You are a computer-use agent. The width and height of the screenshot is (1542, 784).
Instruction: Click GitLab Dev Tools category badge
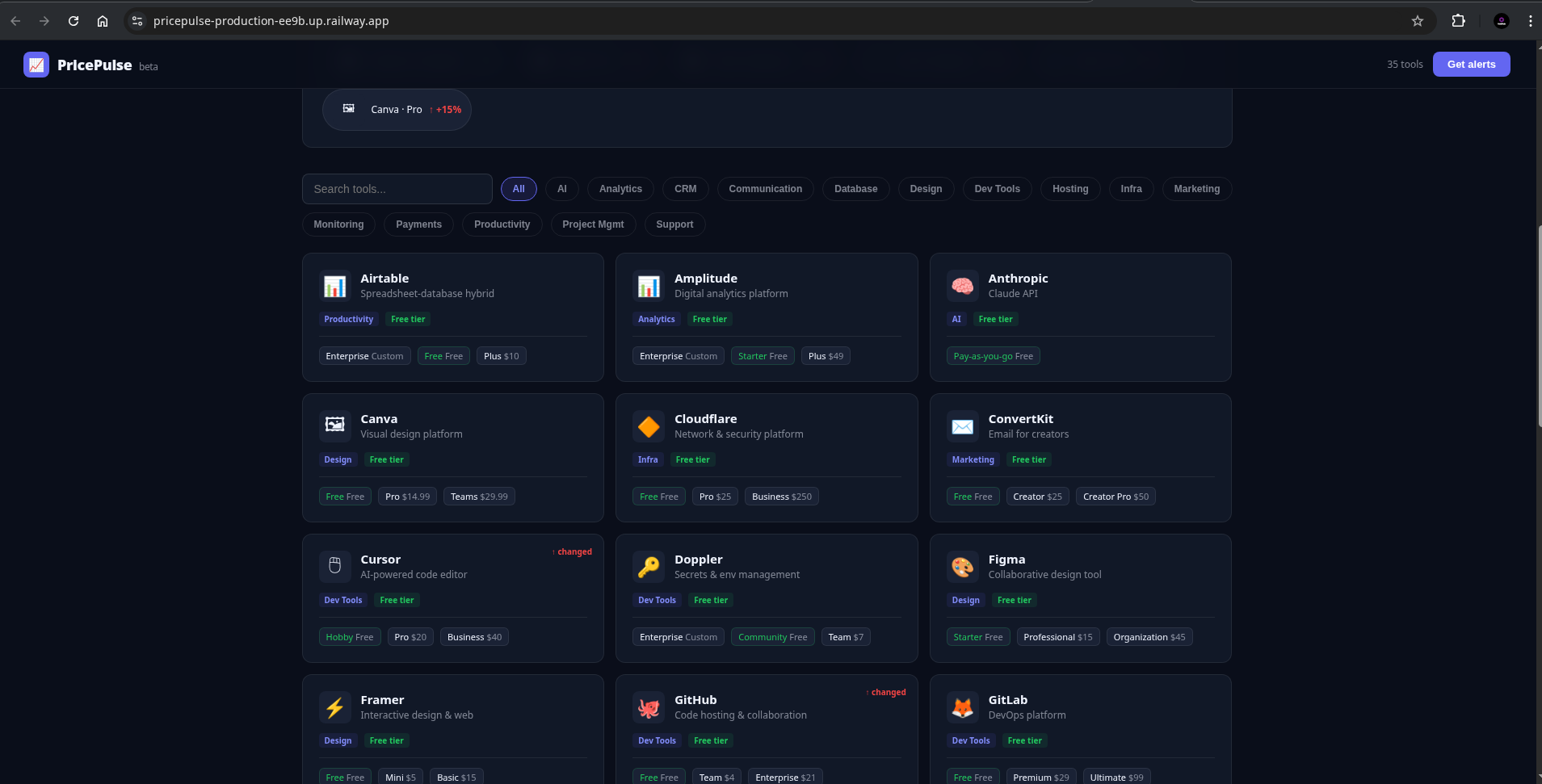(x=970, y=740)
